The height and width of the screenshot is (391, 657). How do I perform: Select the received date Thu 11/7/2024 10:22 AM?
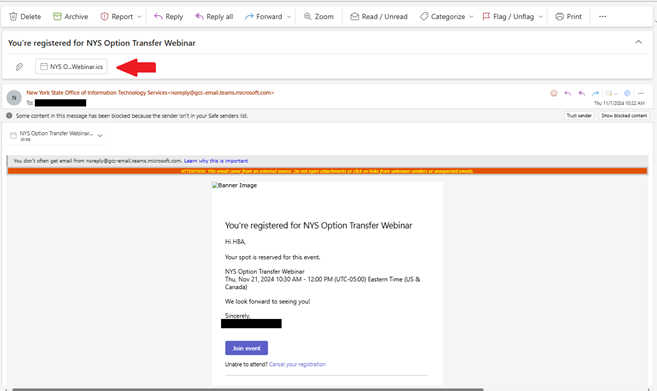tap(619, 103)
